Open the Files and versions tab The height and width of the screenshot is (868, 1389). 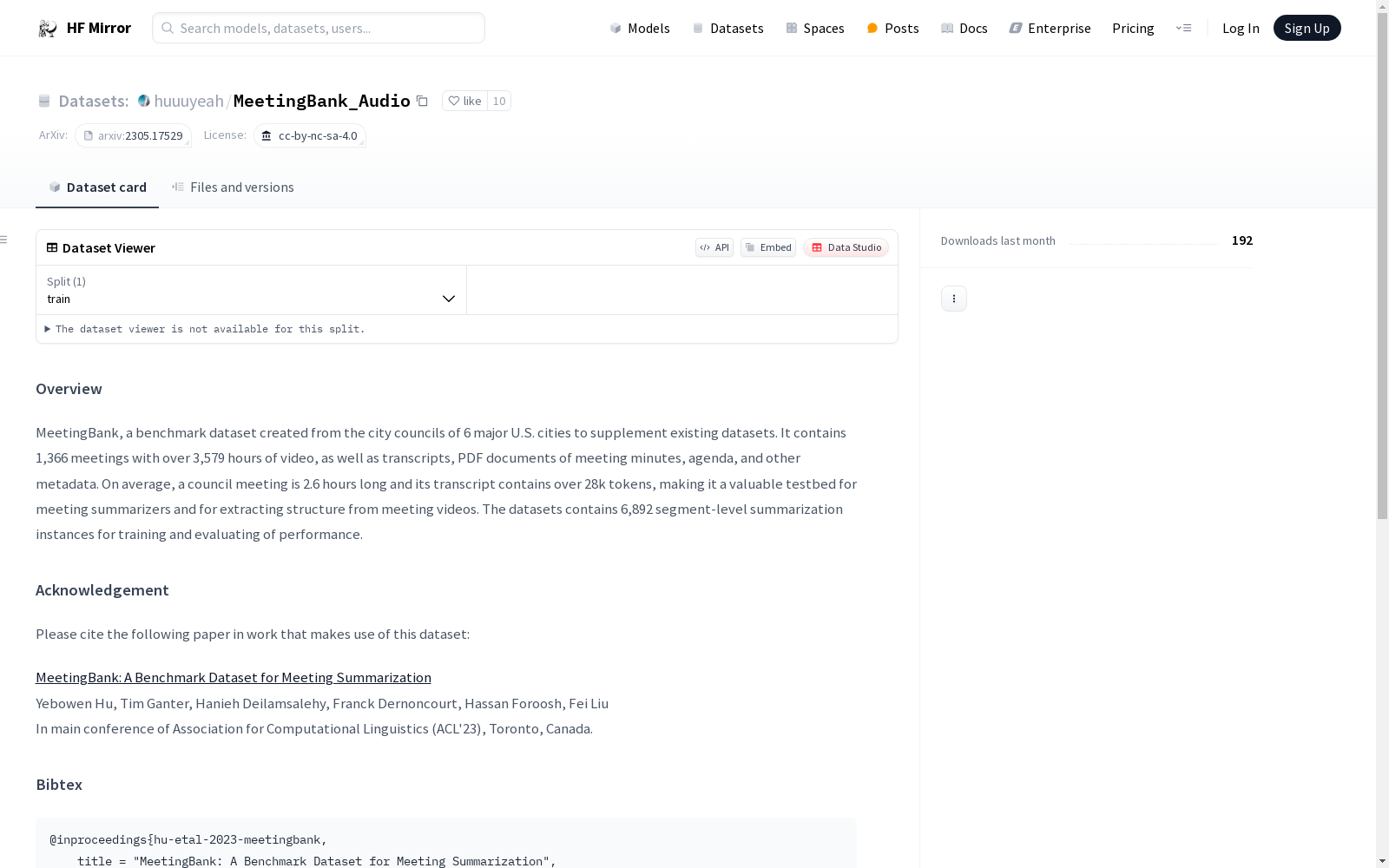click(x=233, y=187)
